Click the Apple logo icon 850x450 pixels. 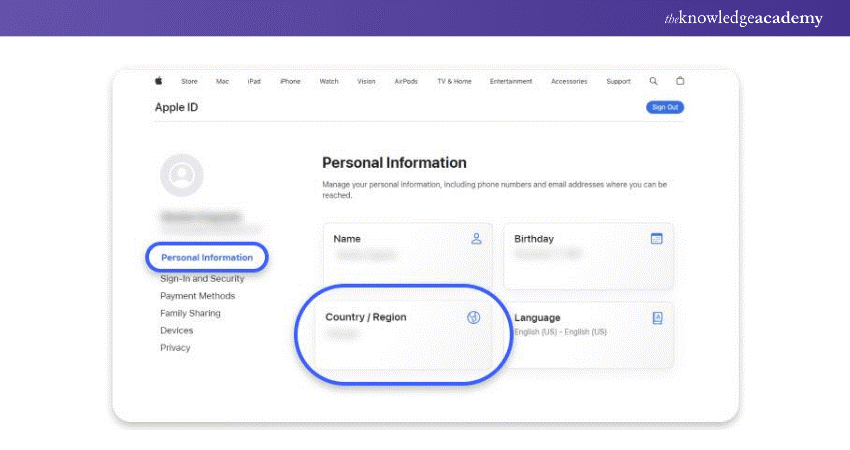pos(158,81)
